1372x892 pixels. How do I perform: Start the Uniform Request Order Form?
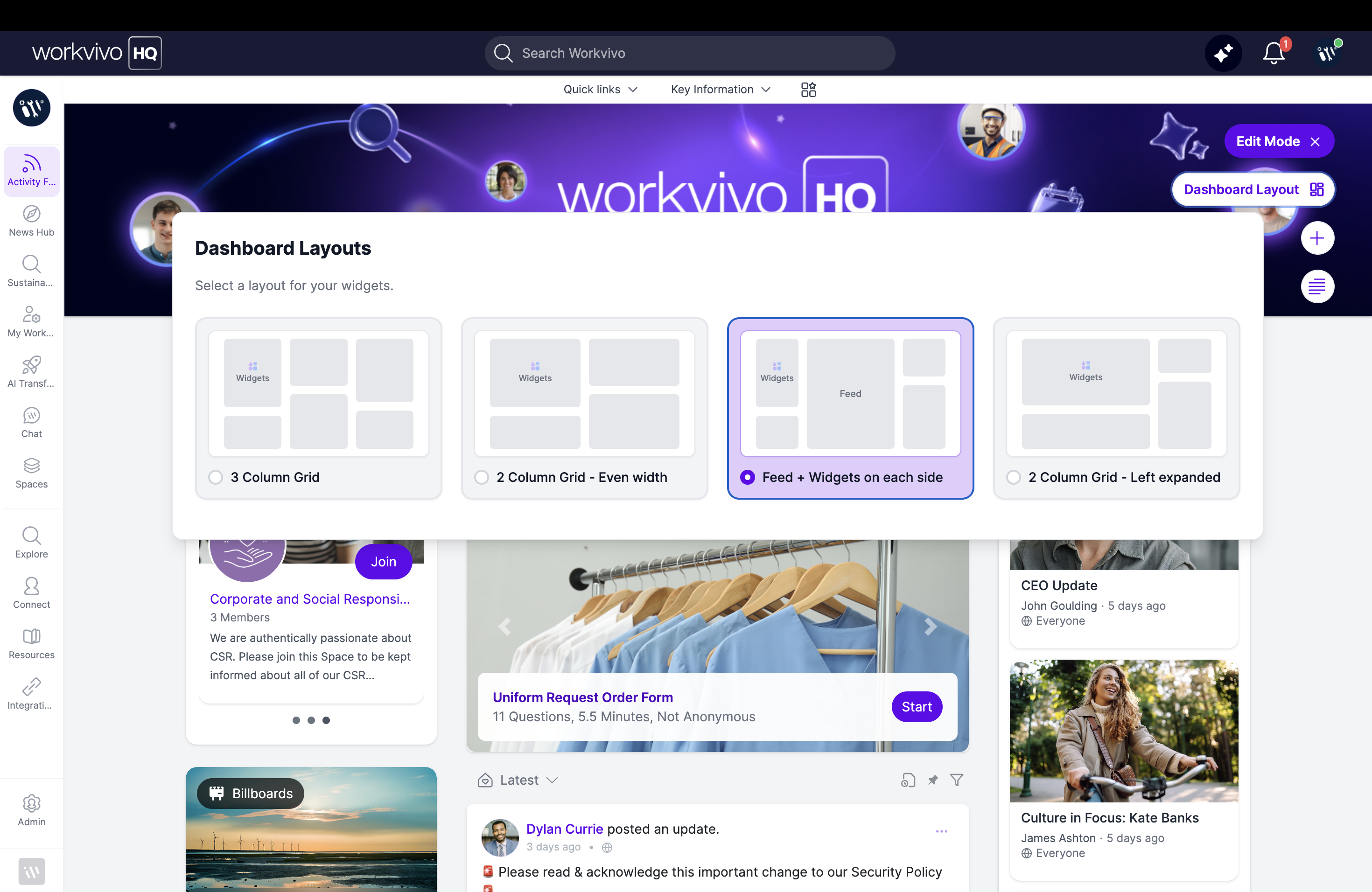[x=917, y=706]
